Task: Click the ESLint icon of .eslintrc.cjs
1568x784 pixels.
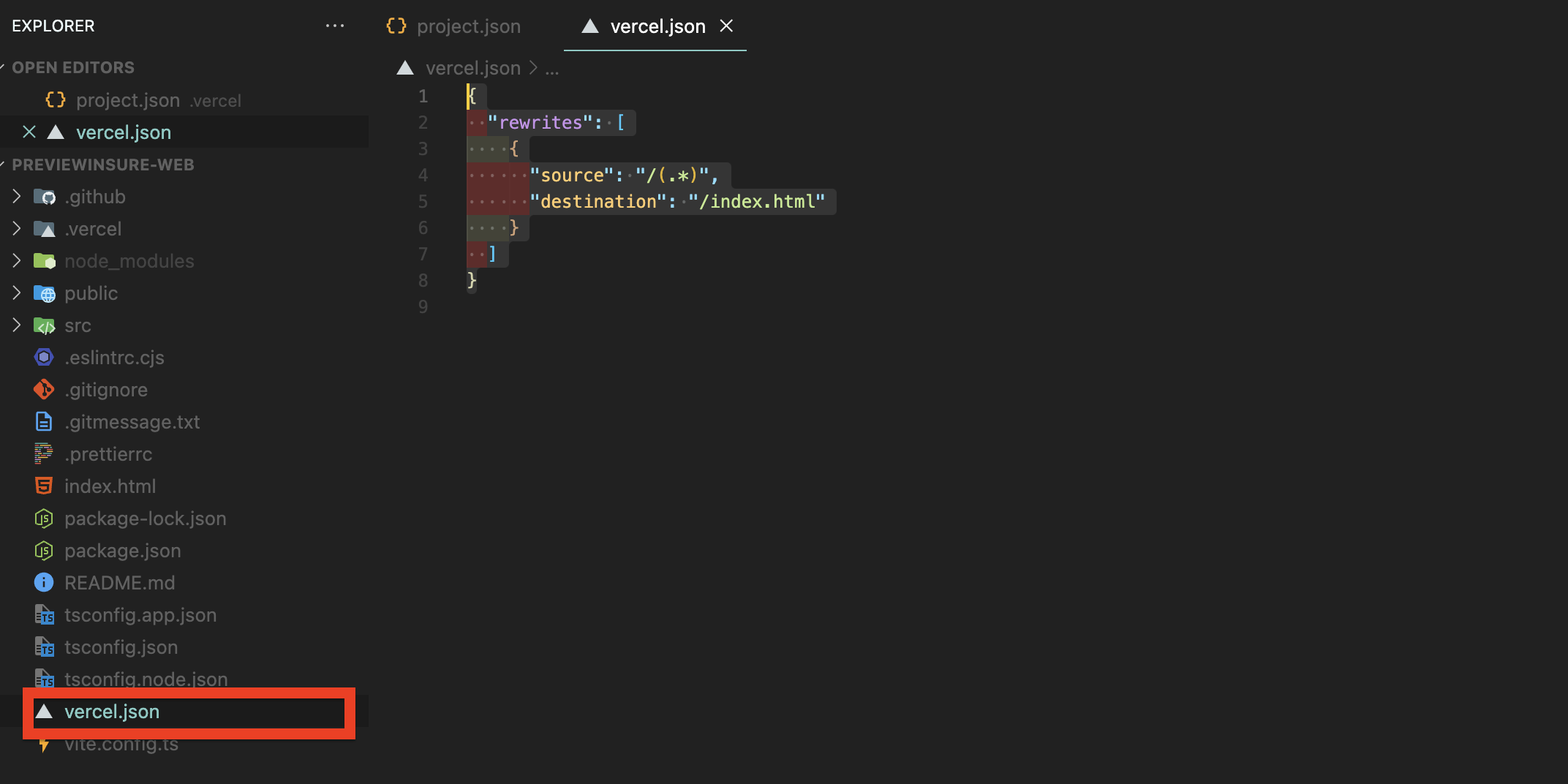Action: pyautogui.click(x=44, y=358)
